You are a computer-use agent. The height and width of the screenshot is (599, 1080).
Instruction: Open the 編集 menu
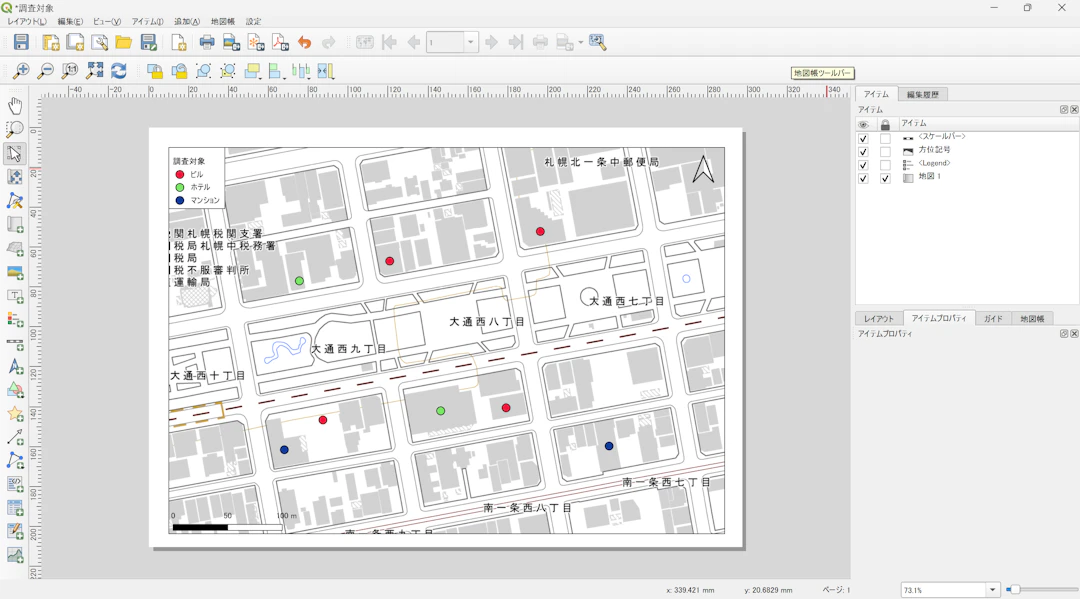coord(70,21)
